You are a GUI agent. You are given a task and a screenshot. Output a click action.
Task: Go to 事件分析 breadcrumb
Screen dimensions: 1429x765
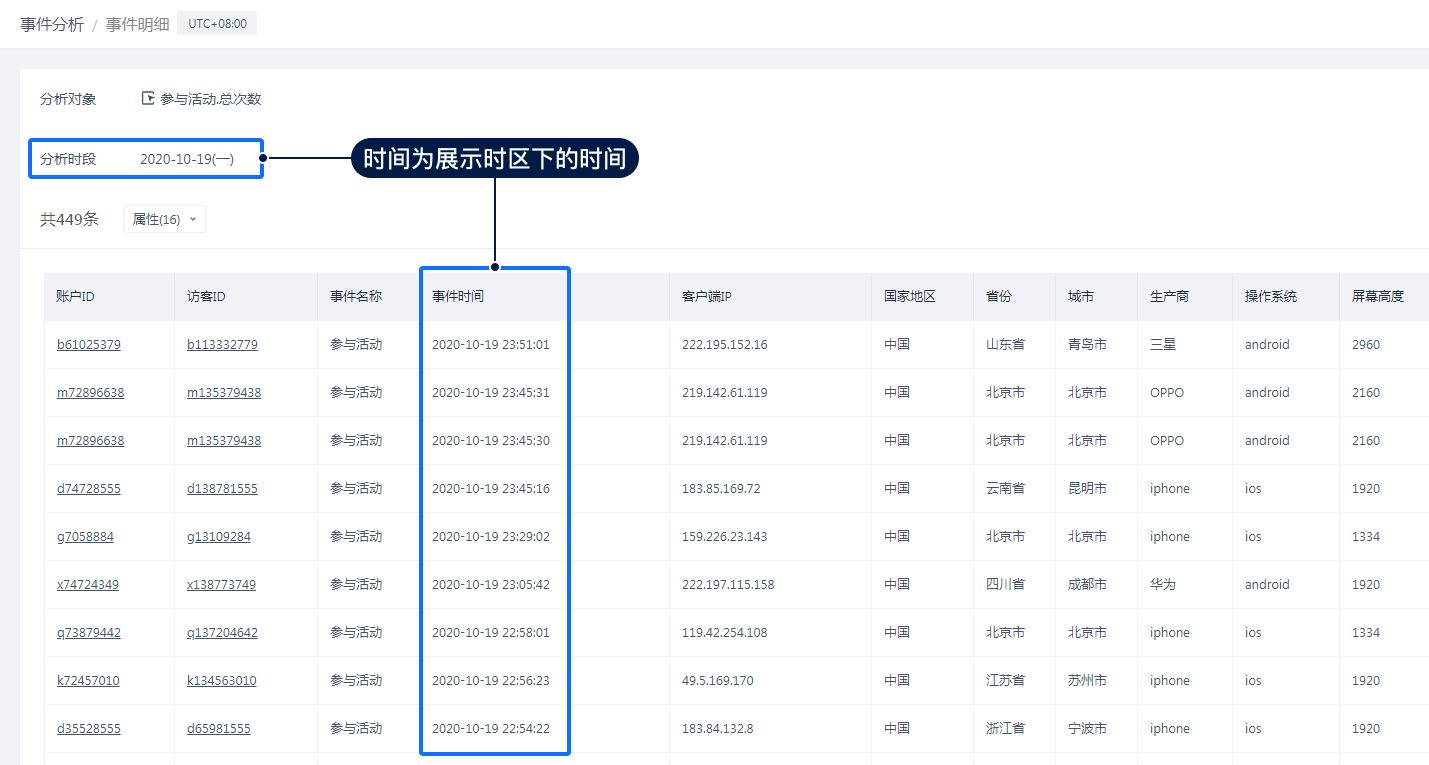click(52, 24)
